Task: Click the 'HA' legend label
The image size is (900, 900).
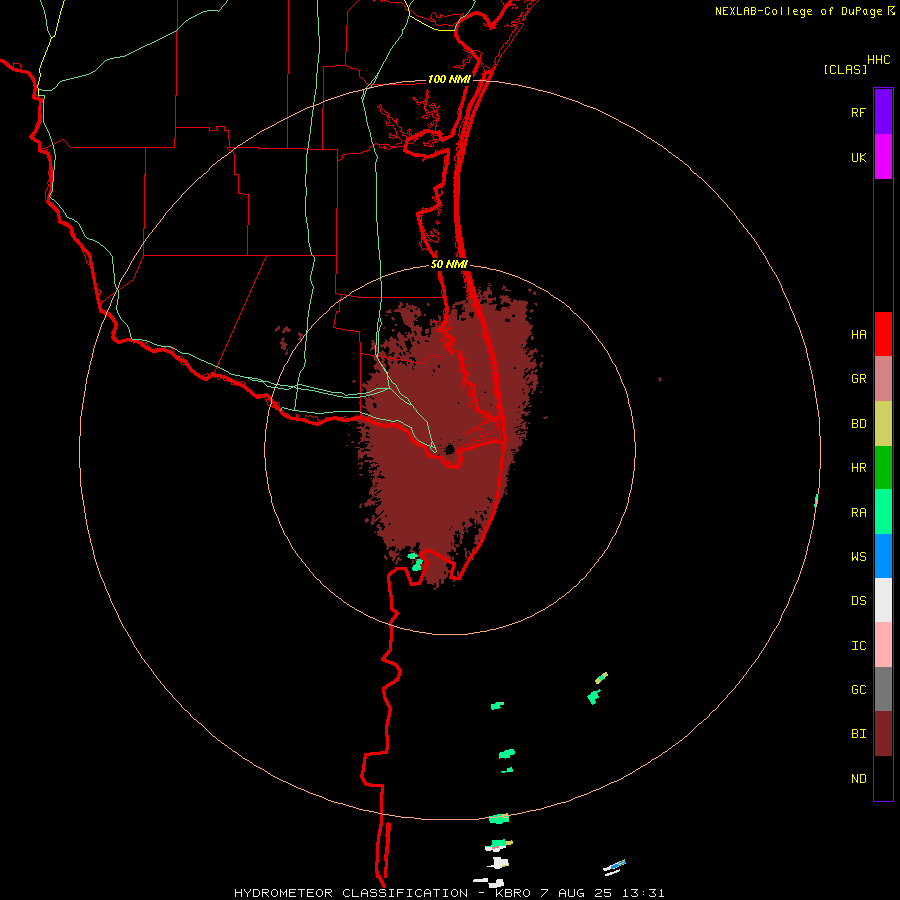Action: (x=858, y=334)
